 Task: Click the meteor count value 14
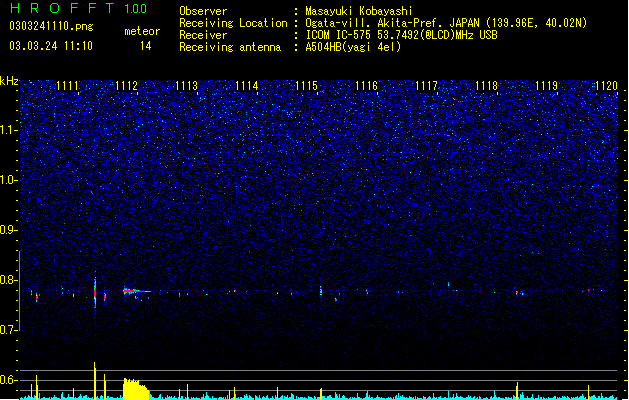pos(146,46)
